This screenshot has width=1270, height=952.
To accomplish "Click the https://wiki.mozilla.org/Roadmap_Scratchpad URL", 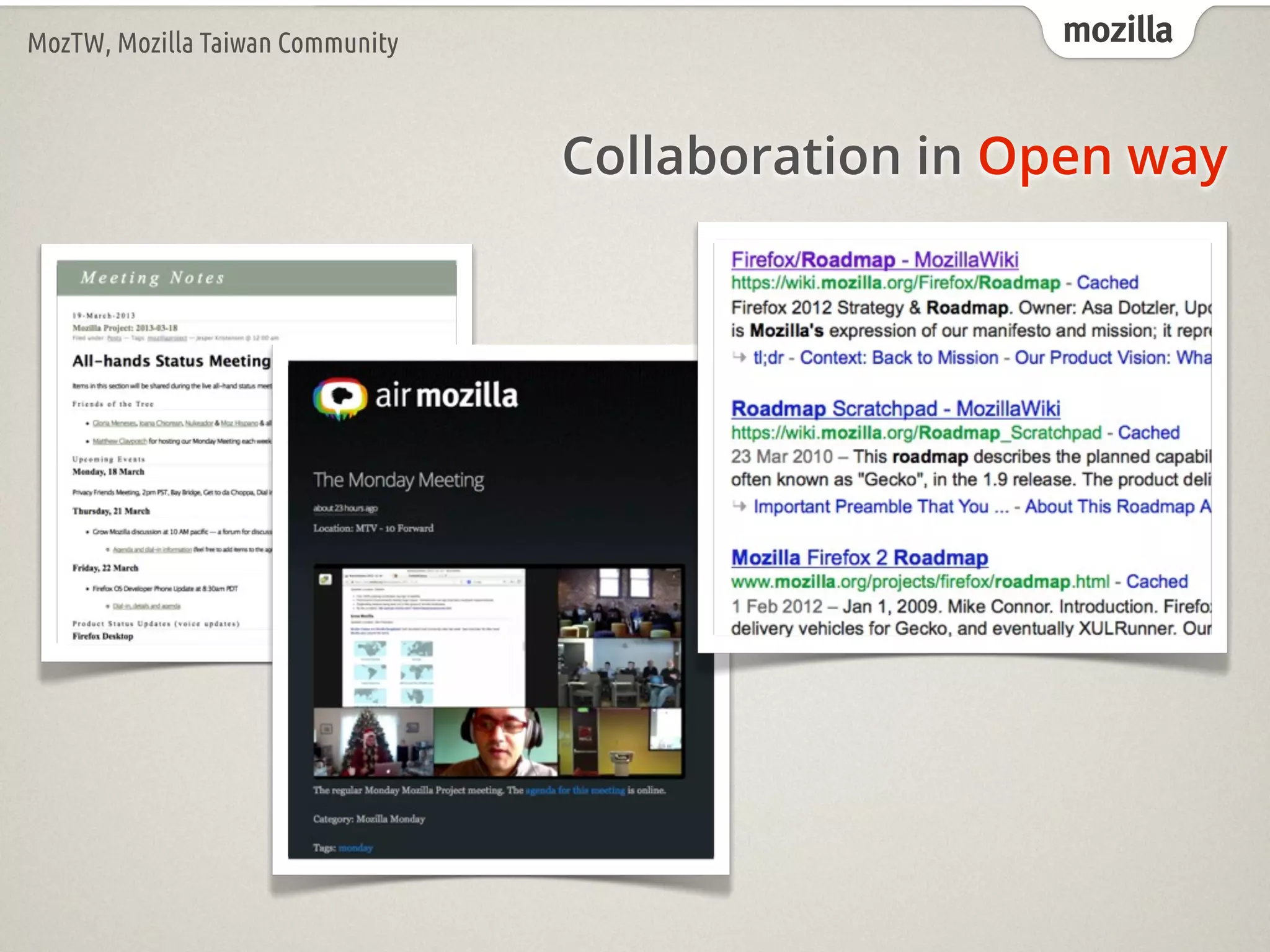I will [917, 433].
